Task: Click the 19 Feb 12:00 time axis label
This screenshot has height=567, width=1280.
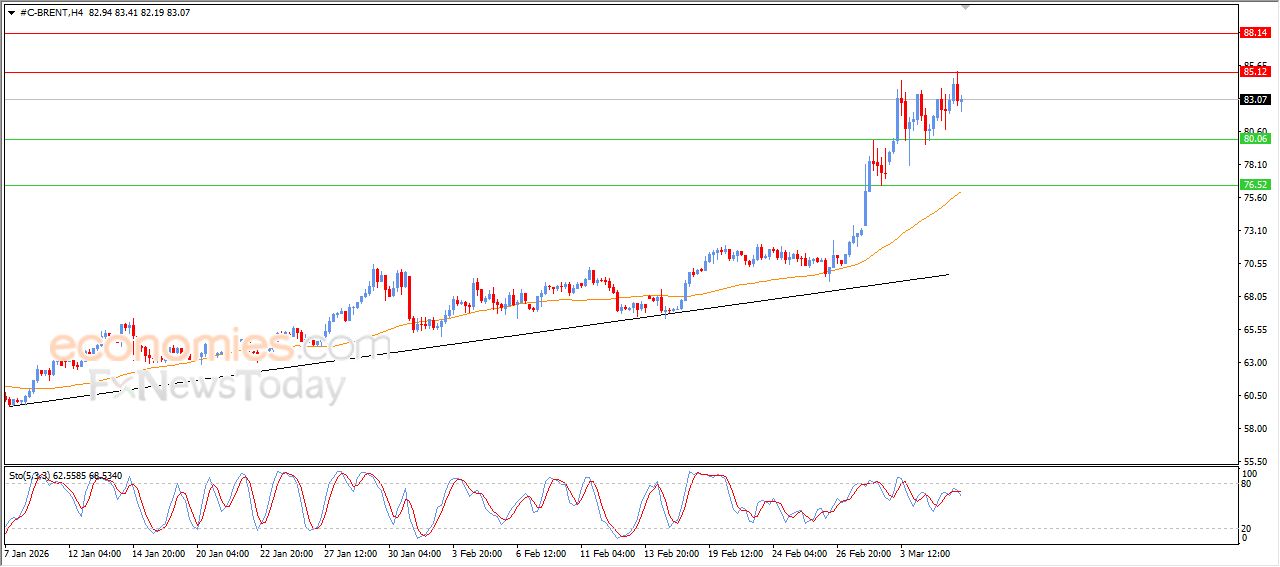Action: pos(736,553)
